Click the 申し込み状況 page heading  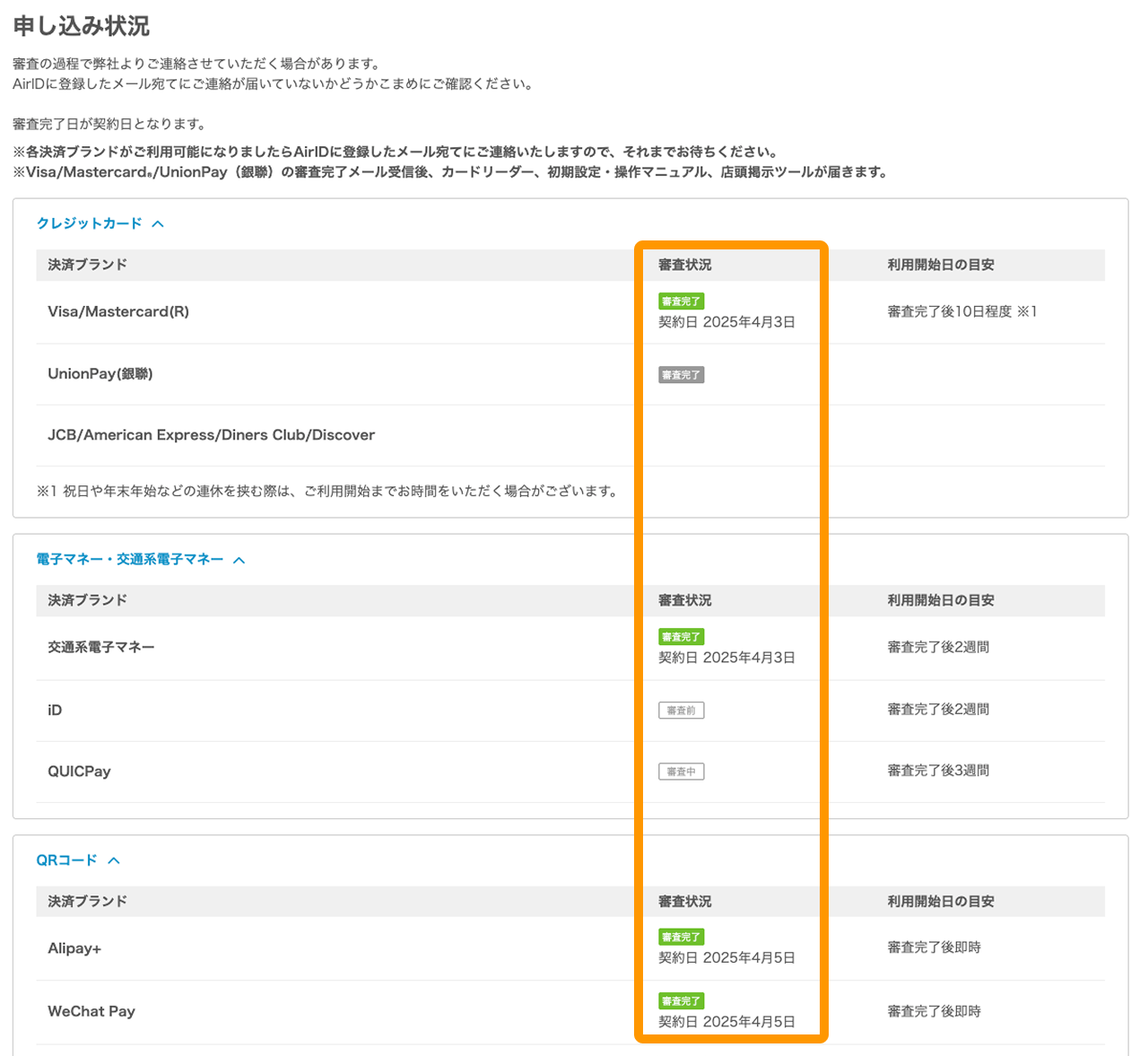tap(81, 26)
